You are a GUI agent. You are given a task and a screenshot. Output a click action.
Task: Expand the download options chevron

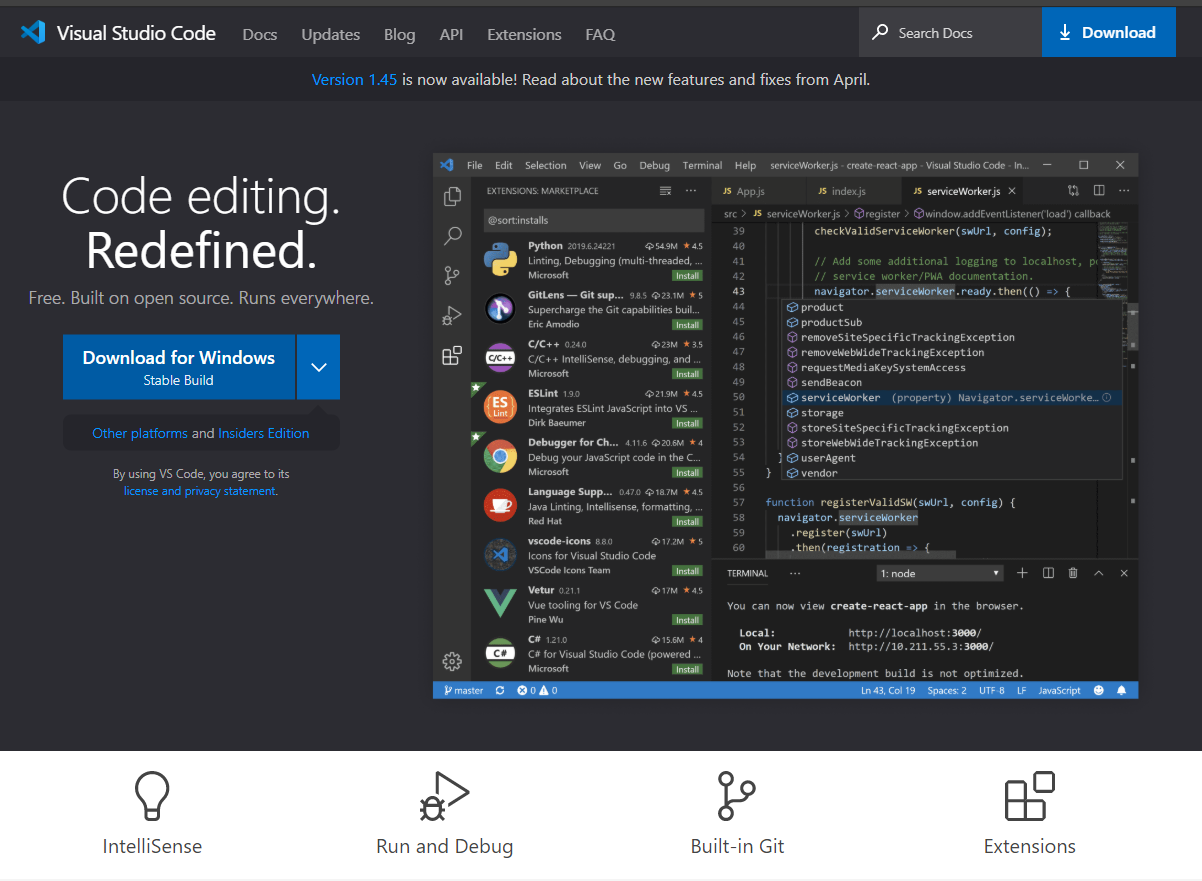[x=319, y=367]
